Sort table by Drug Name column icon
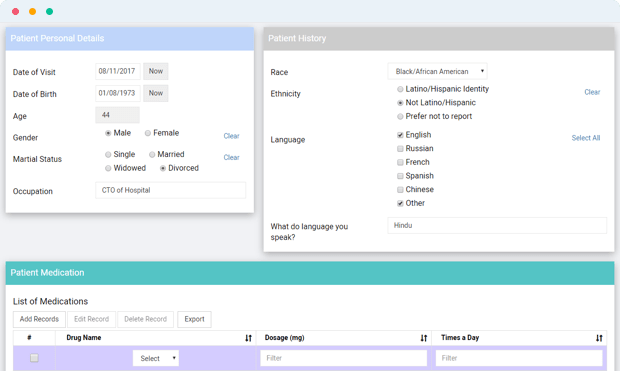 click(248, 338)
